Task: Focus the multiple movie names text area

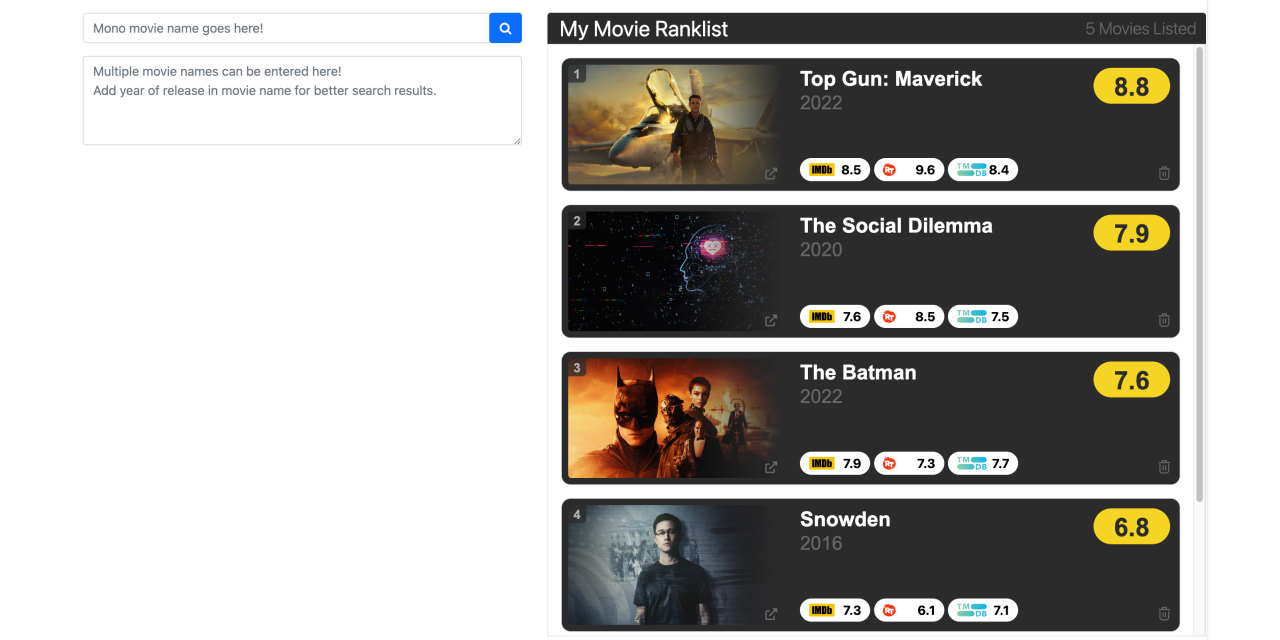Action: 302,100
